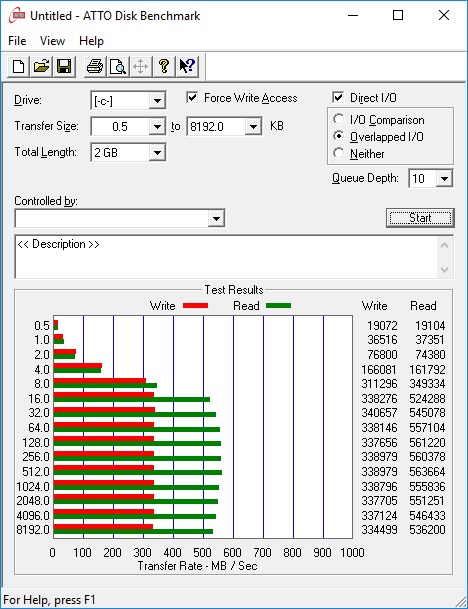Image resolution: width=468 pixels, height=609 pixels.
Task: Click the Start button
Action: (x=420, y=218)
